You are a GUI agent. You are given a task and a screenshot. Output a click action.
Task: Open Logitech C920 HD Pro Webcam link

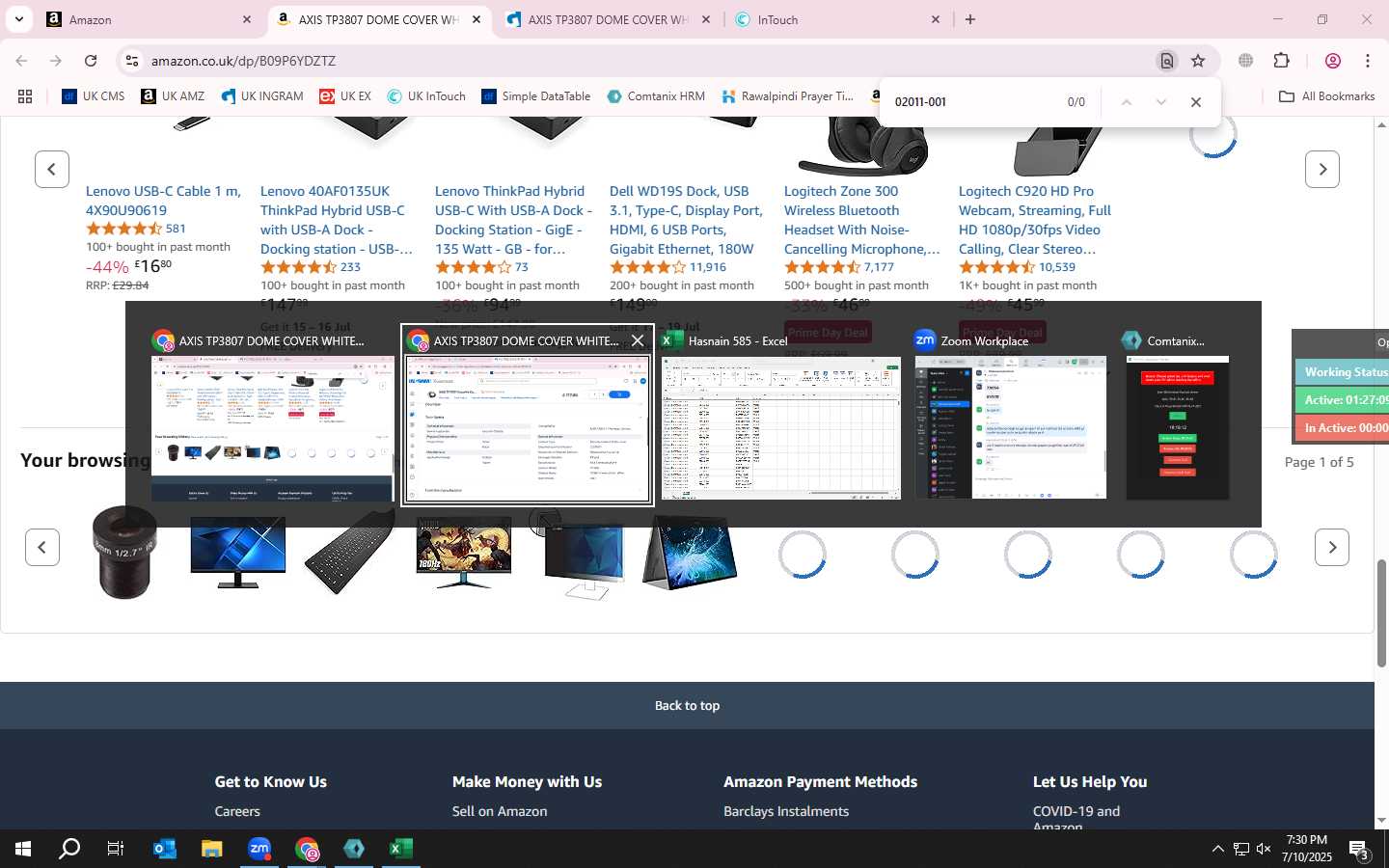pos(1035,220)
